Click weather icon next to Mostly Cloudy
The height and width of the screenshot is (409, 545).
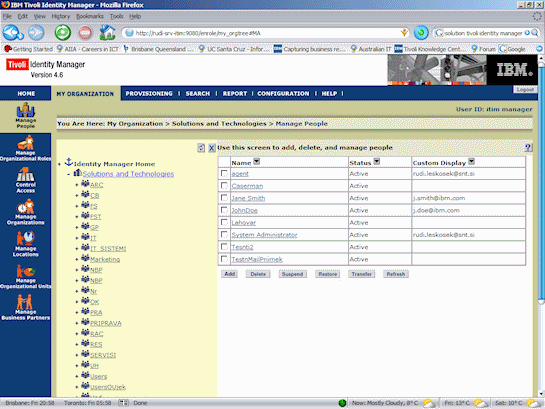click(x=430, y=403)
